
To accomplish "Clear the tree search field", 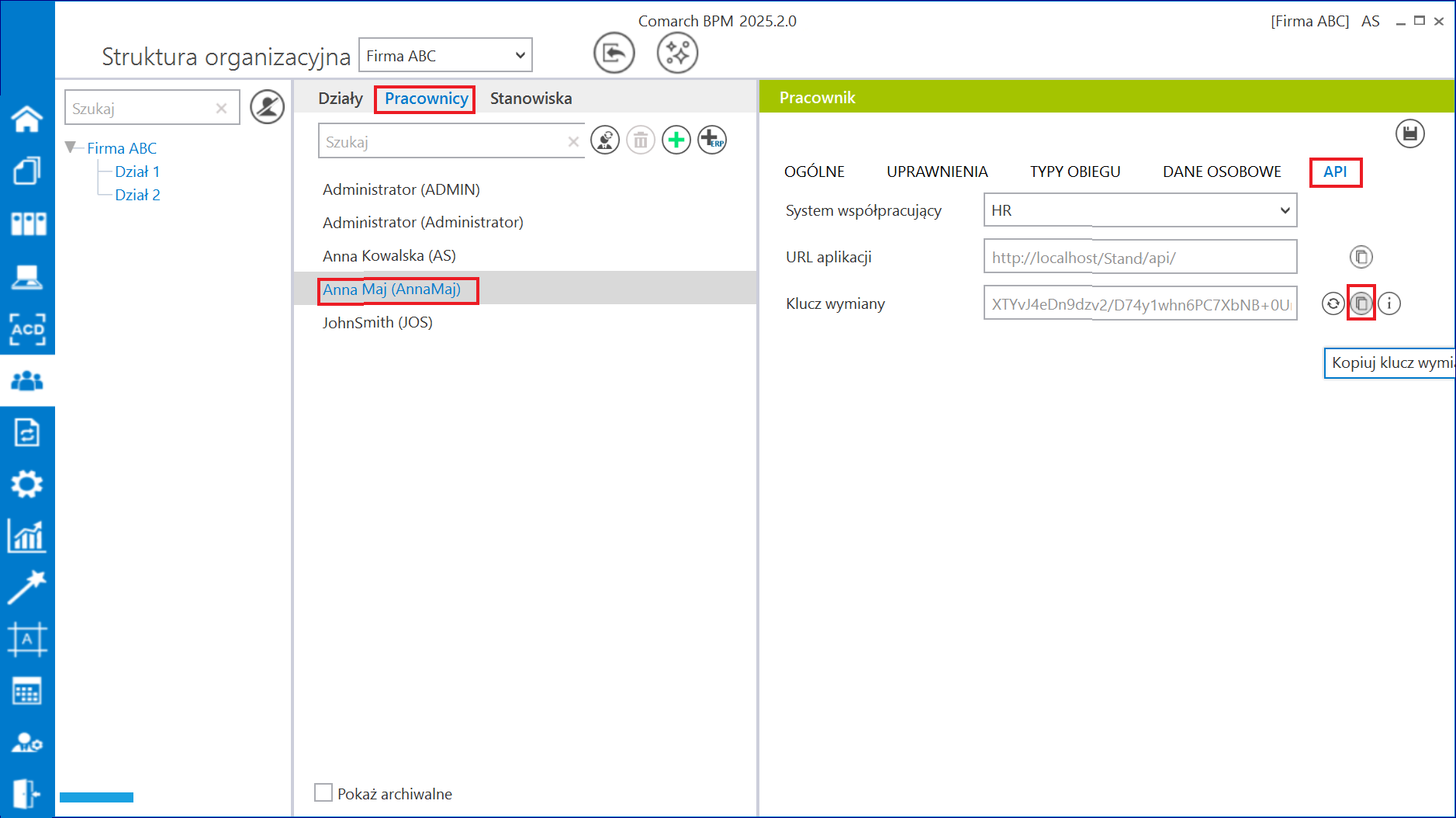I will [x=221, y=109].
